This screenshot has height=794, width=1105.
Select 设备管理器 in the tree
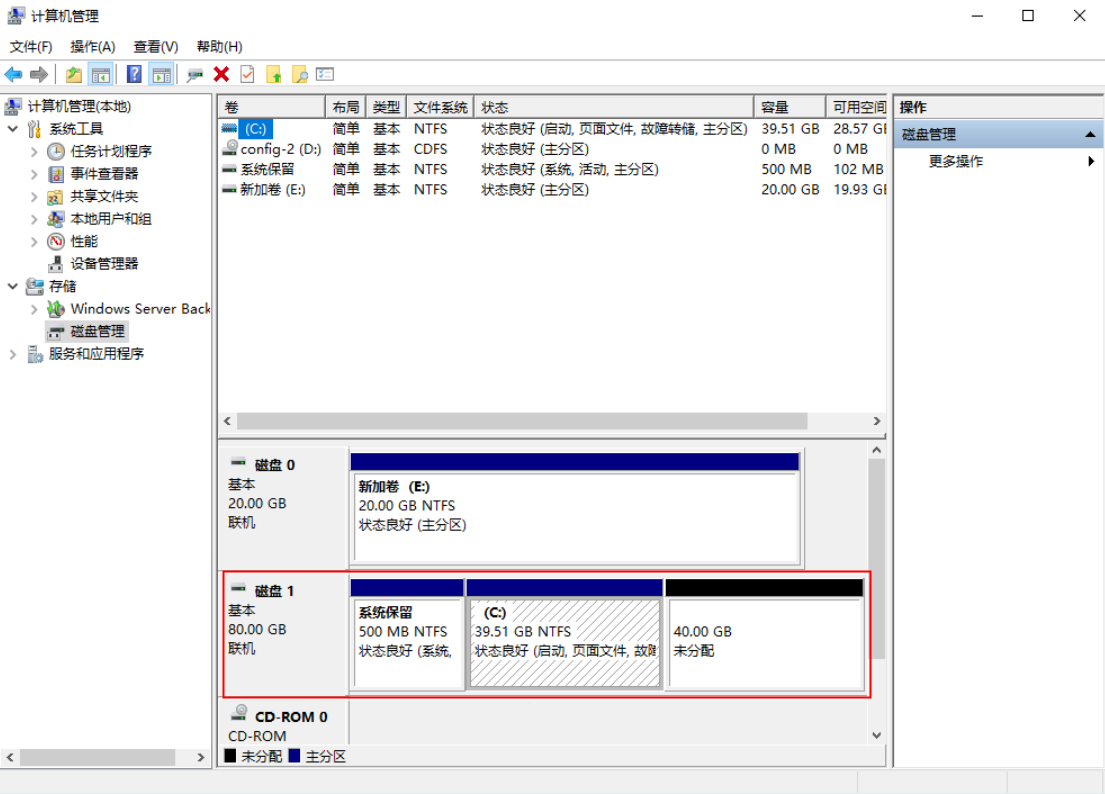(x=104, y=264)
